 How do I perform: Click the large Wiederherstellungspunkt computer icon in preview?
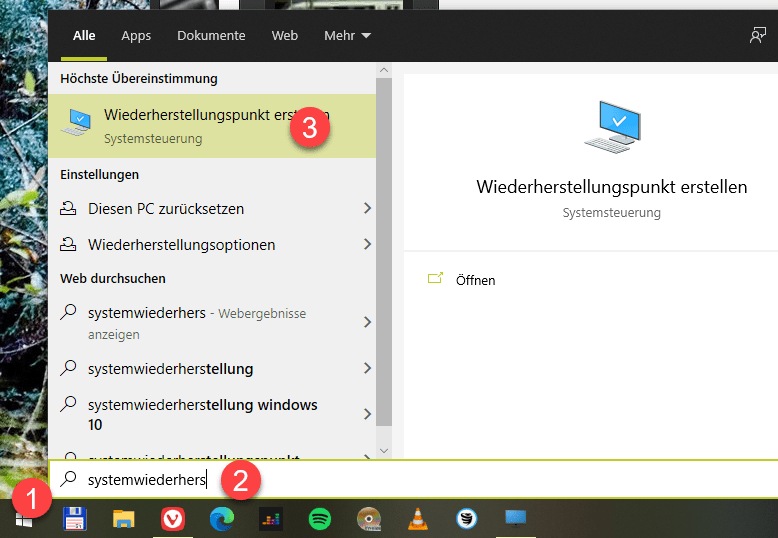coord(613,128)
